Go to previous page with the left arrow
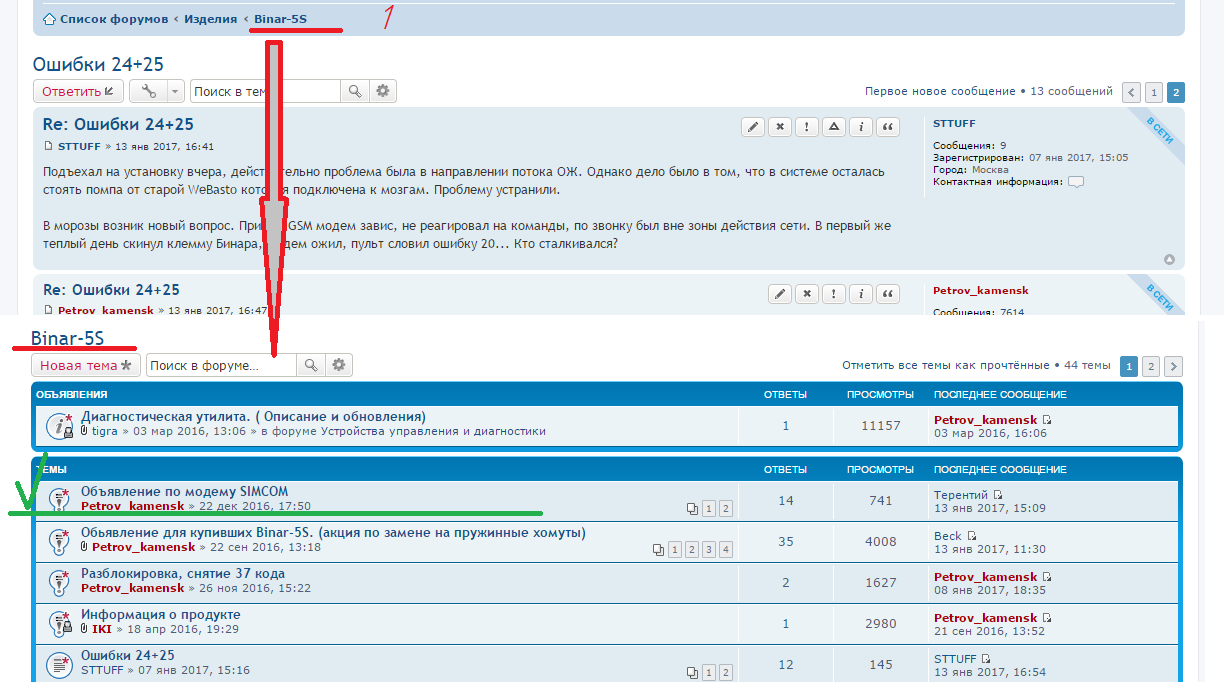The image size is (1224, 682). [x=1131, y=92]
